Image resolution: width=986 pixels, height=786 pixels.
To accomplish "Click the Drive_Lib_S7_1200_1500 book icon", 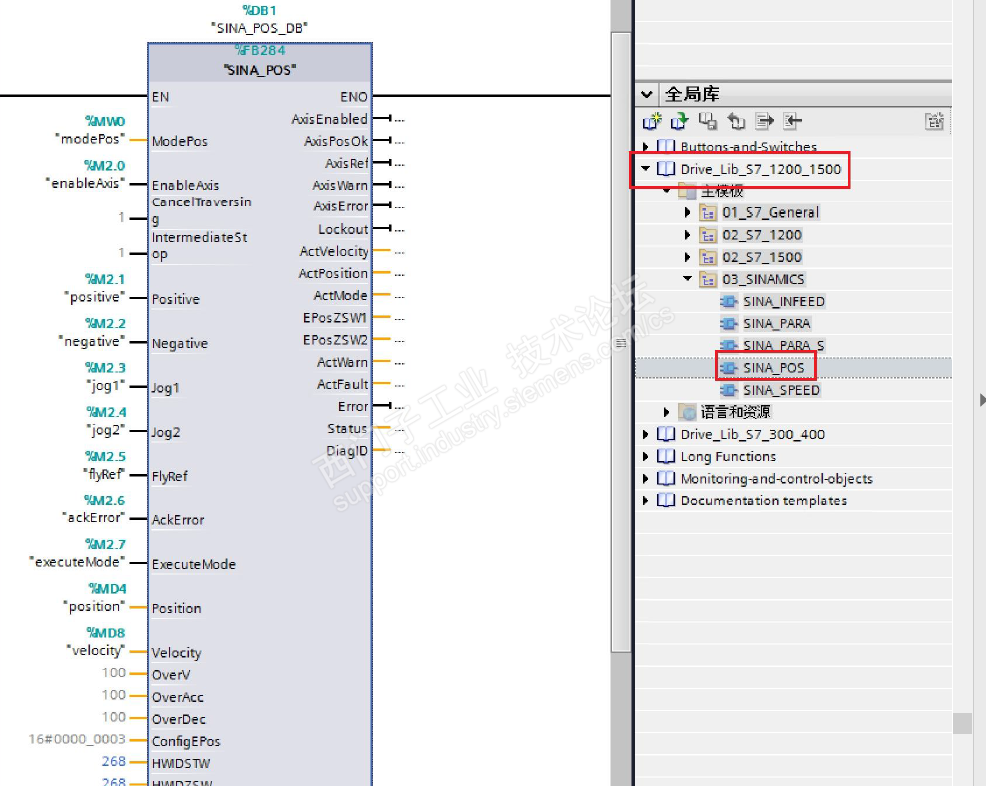I will 666,169.
